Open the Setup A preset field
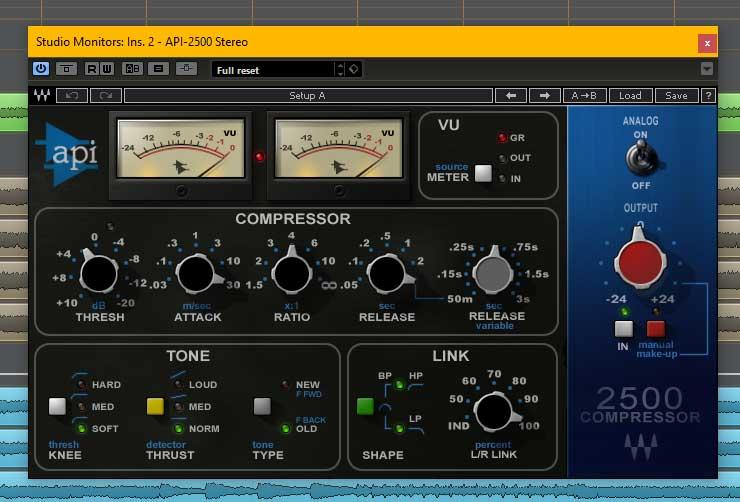The image size is (740, 502). pos(308,96)
